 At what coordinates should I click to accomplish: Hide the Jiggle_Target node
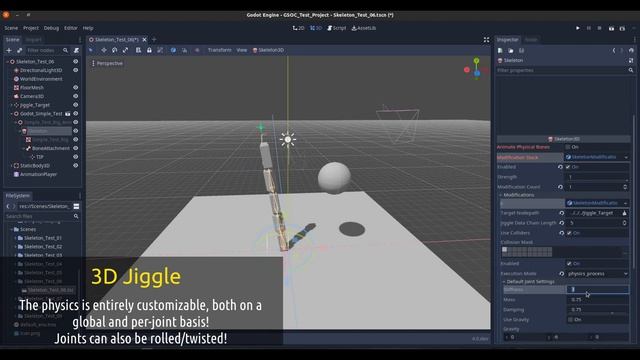click(x=76, y=105)
